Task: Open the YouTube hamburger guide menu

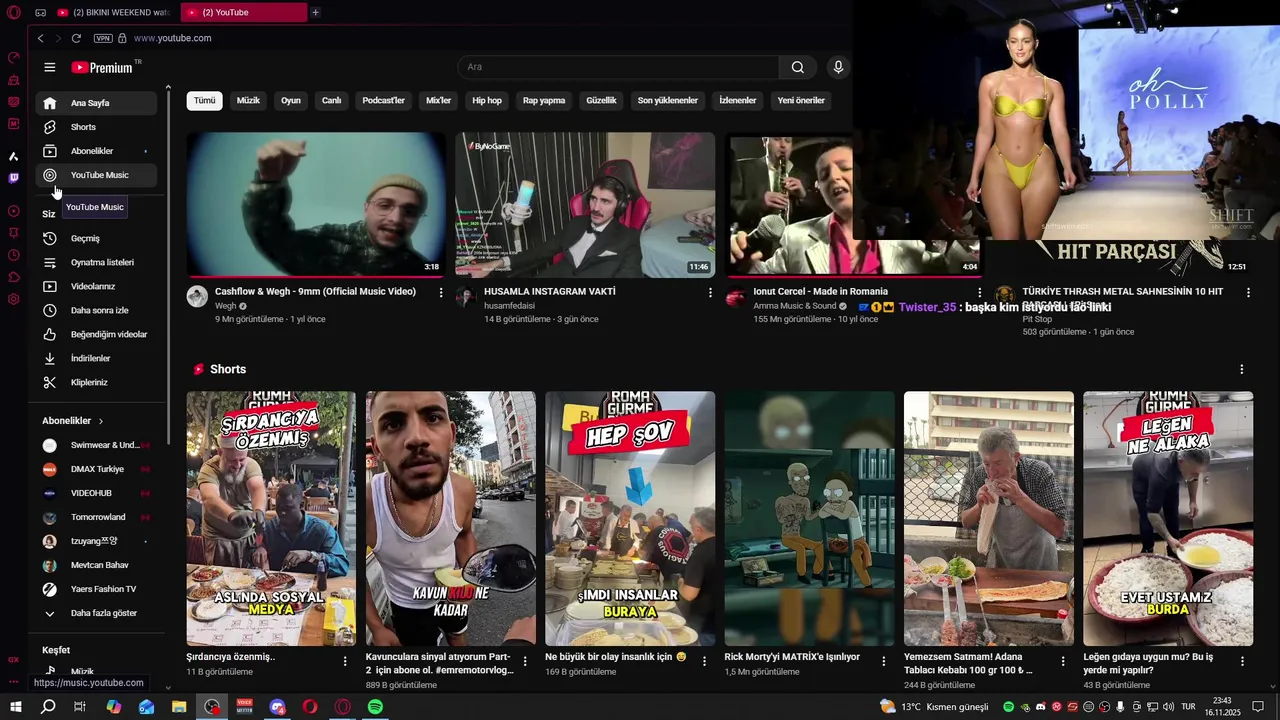Action: (50, 67)
